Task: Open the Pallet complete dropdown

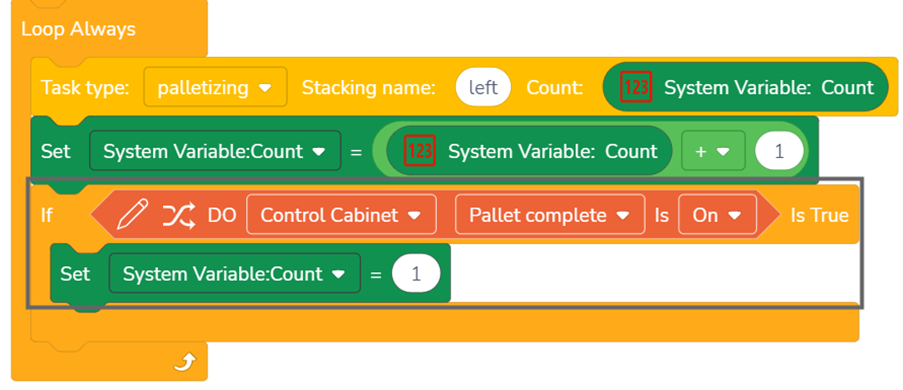Action: (x=550, y=215)
